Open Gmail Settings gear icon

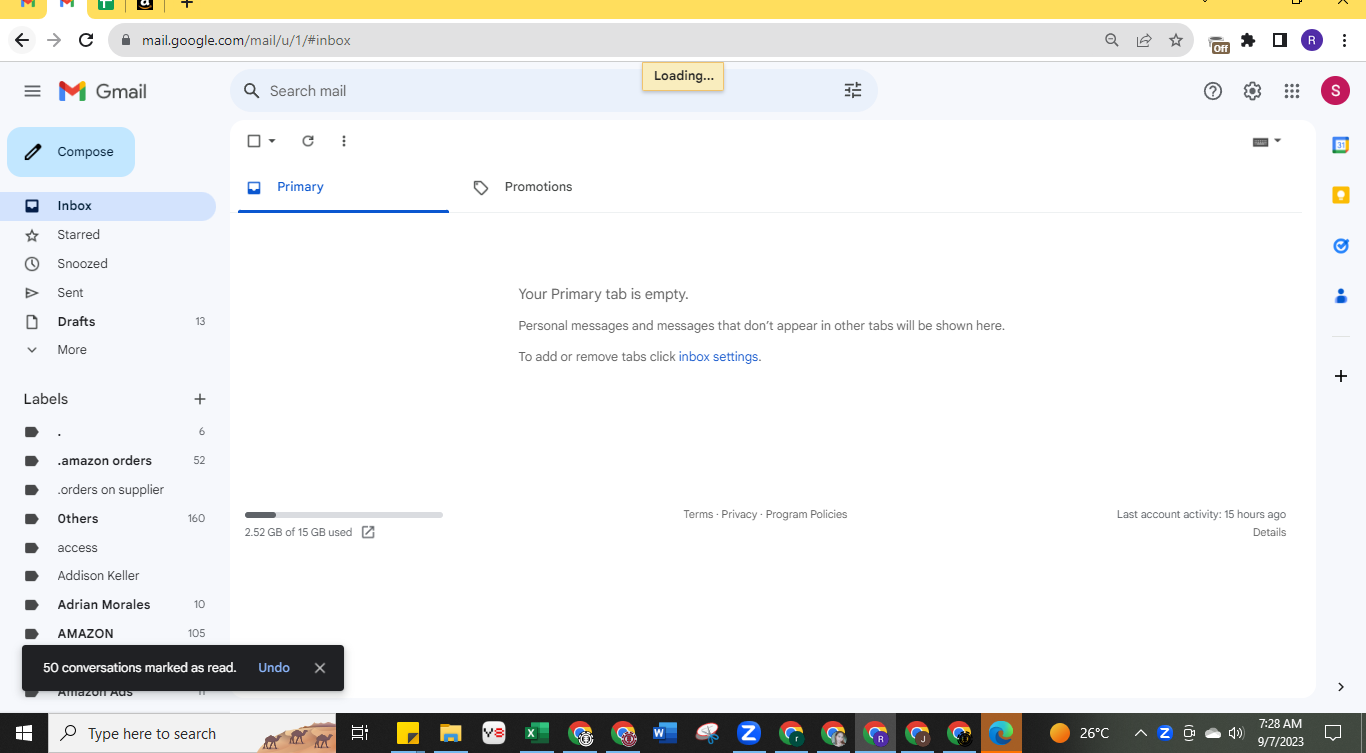[x=1252, y=91]
